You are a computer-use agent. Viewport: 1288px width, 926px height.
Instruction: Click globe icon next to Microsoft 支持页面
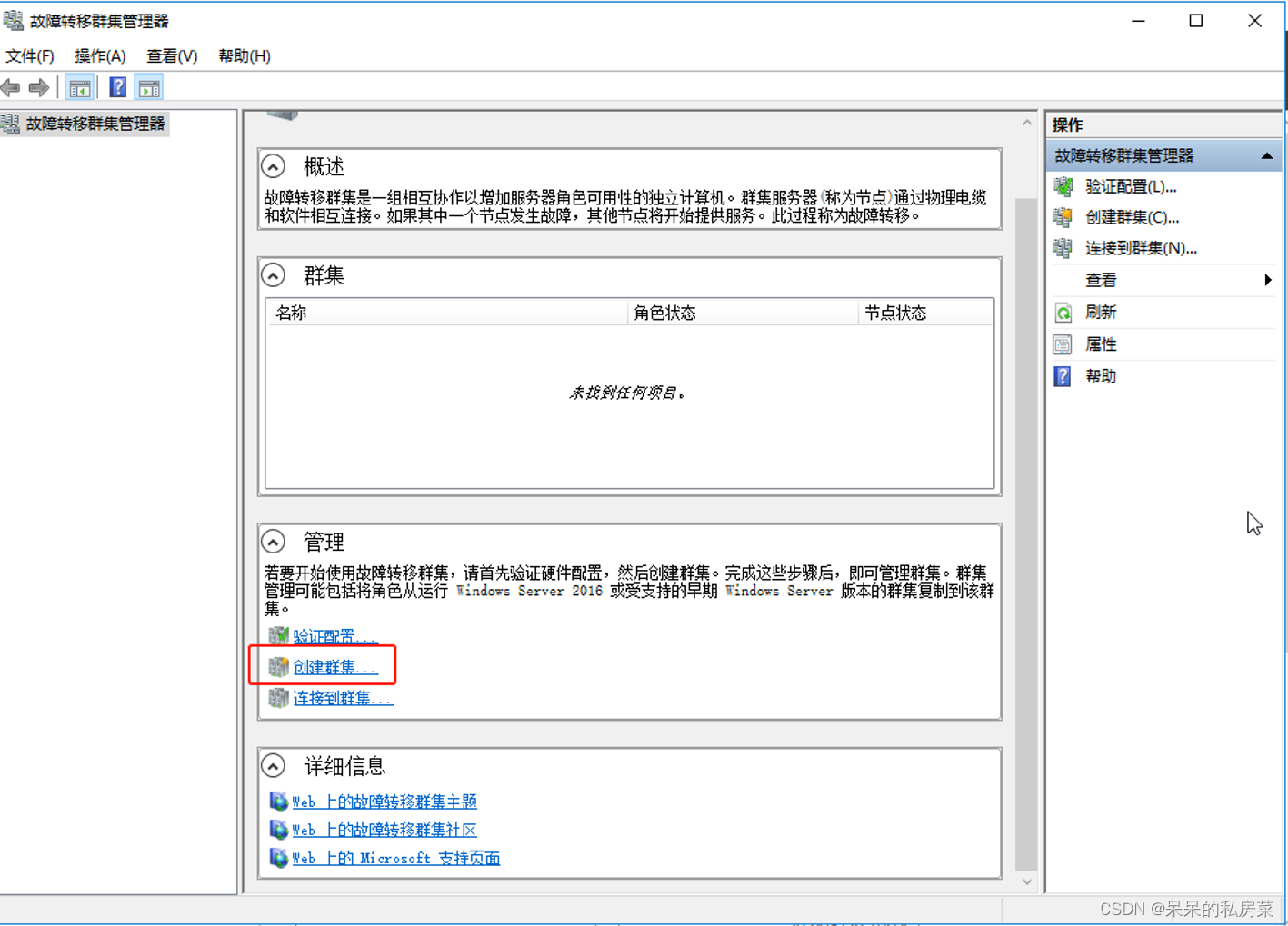click(x=278, y=858)
